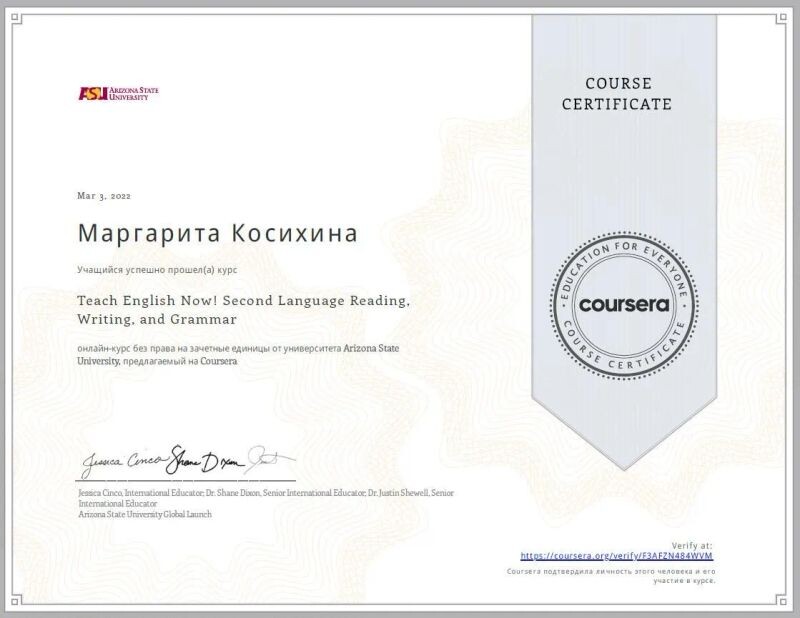800x618 pixels.
Task: Click the line 'Учащийся успешно прошел(а) курс'
Action: pyautogui.click(x=157, y=271)
